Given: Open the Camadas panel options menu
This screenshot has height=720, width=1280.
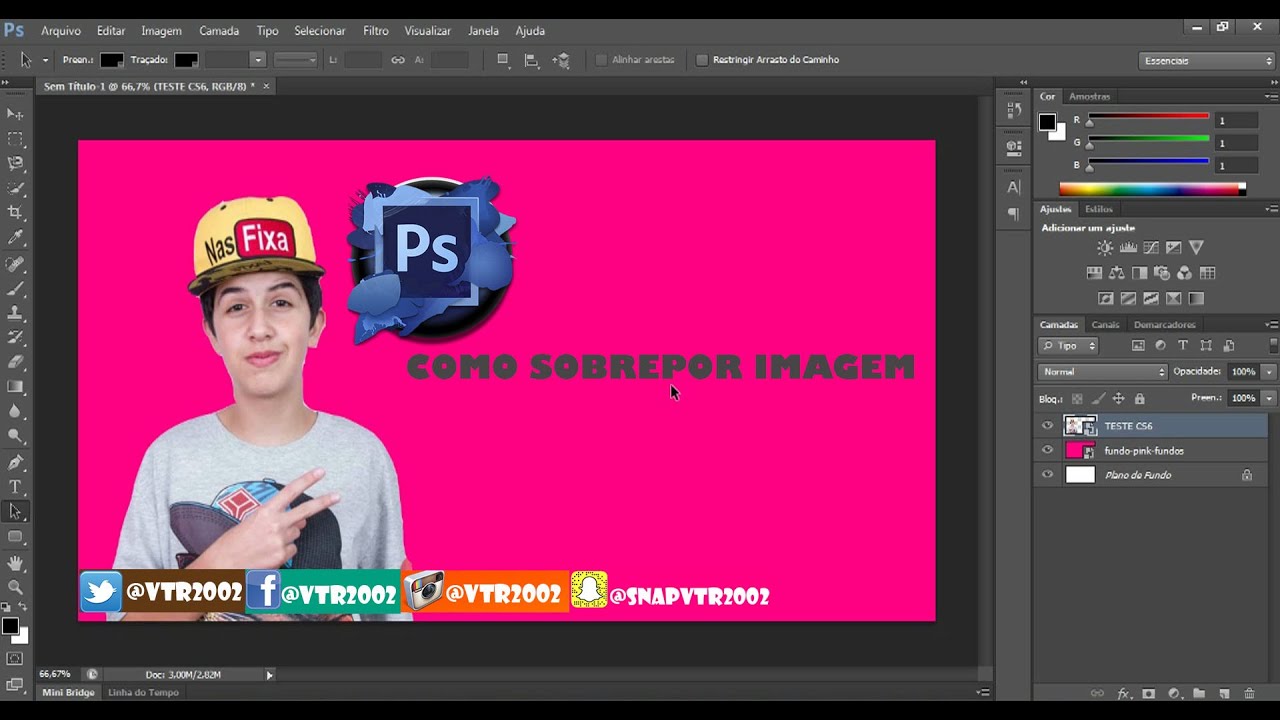Looking at the screenshot, I should pos(1271,324).
